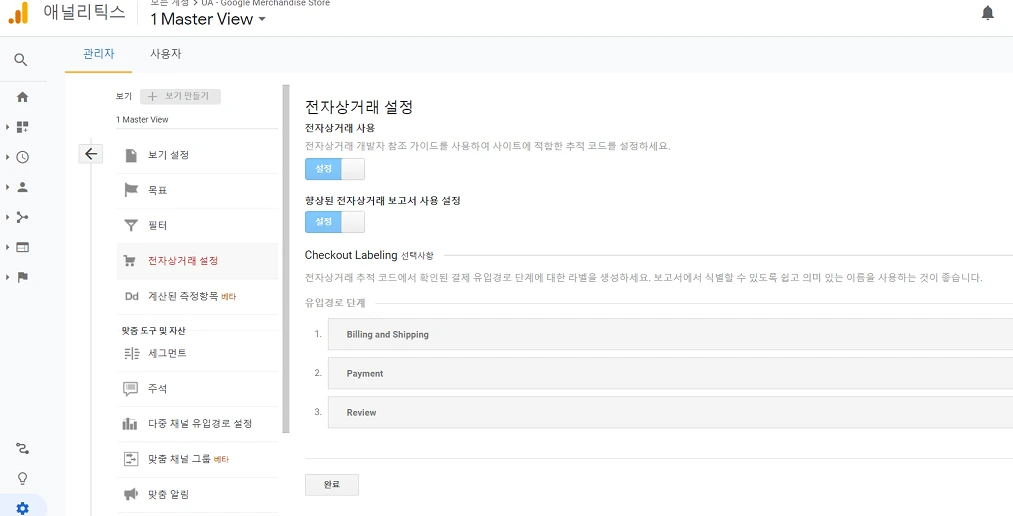Open the Acquisition branching icon
The width and height of the screenshot is (1013, 516).
pos(23,217)
